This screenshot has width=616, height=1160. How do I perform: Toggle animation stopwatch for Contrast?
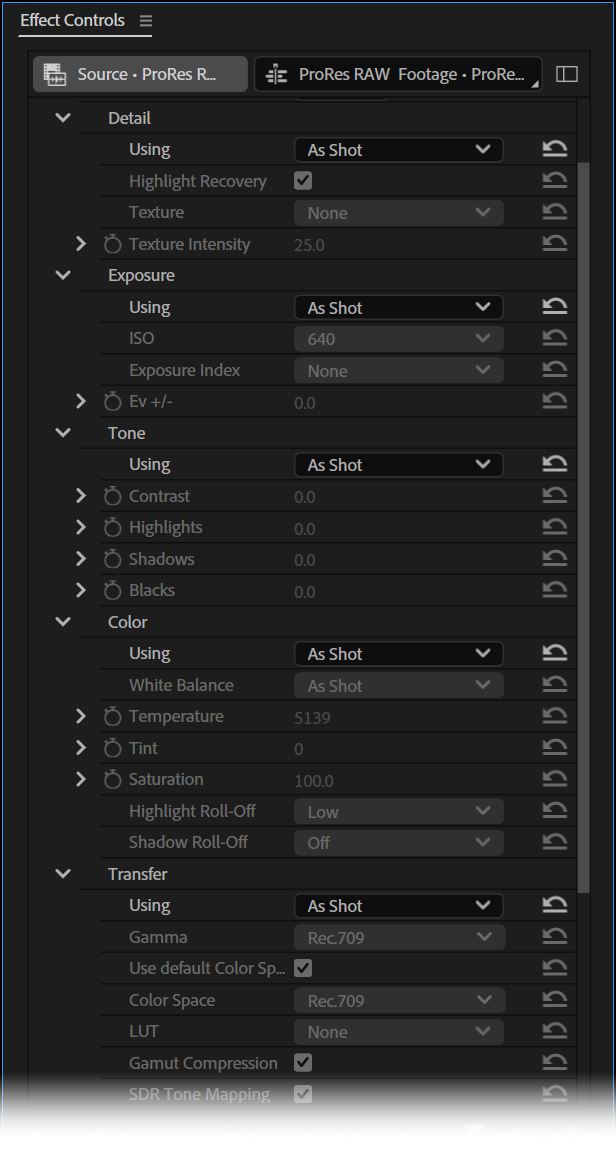point(112,497)
